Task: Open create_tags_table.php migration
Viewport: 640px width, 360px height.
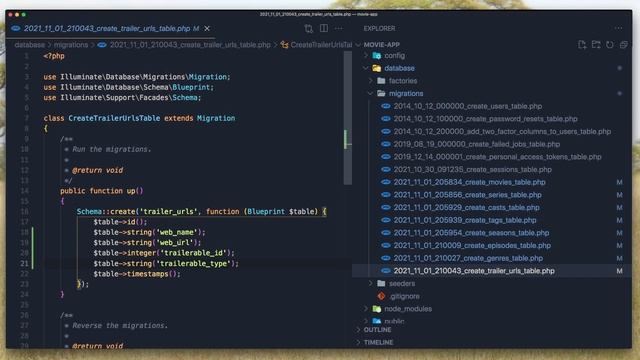Action: coord(465,220)
